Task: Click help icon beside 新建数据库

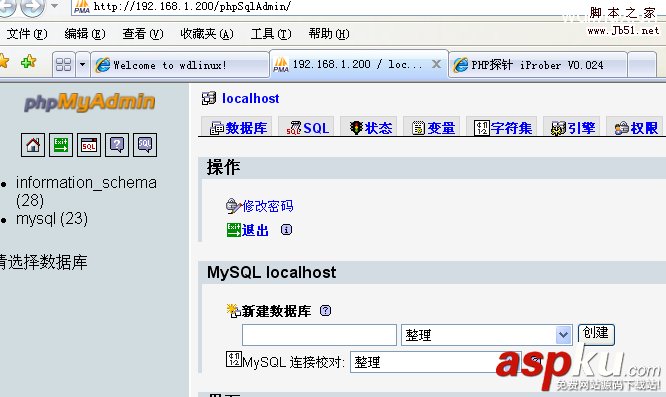Action: click(325, 310)
